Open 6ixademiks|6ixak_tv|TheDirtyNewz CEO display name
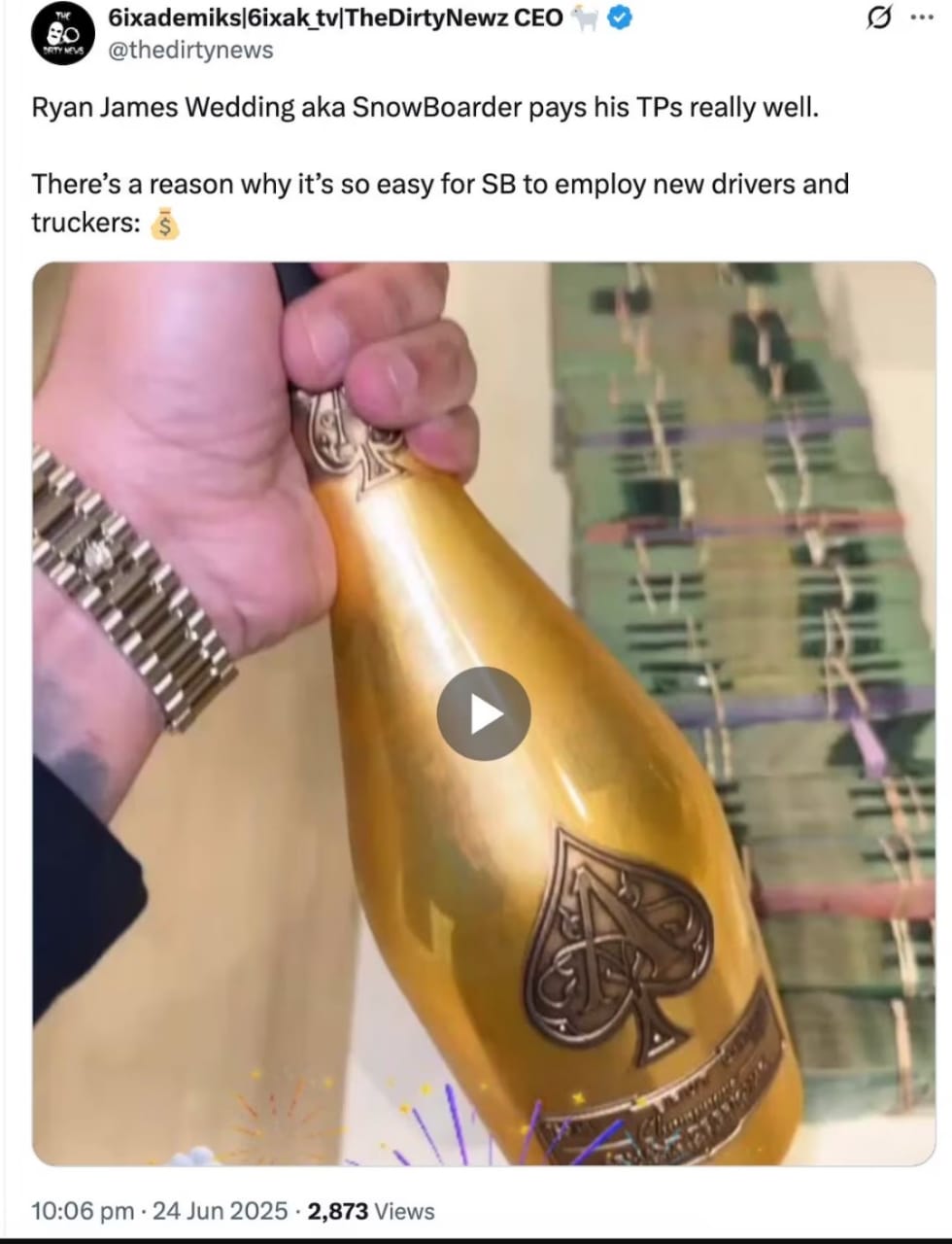The width and height of the screenshot is (952, 1244). click(334, 17)
